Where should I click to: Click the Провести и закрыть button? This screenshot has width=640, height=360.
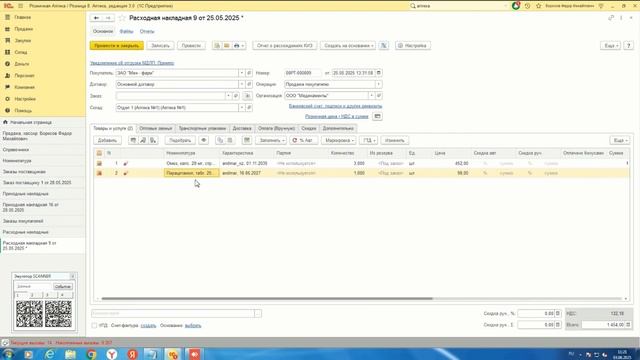[x=117, y=46]
